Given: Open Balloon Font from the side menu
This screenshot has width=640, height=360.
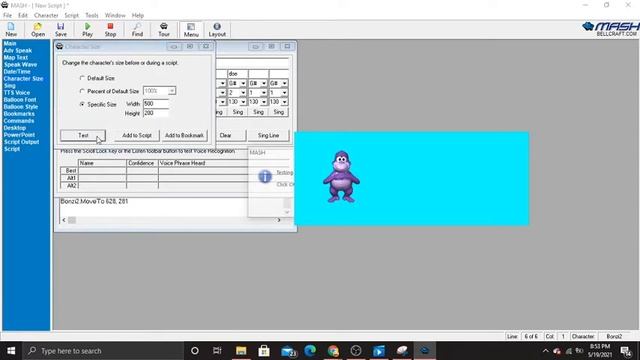Looking at the screenshot, I should click(20, 100).
